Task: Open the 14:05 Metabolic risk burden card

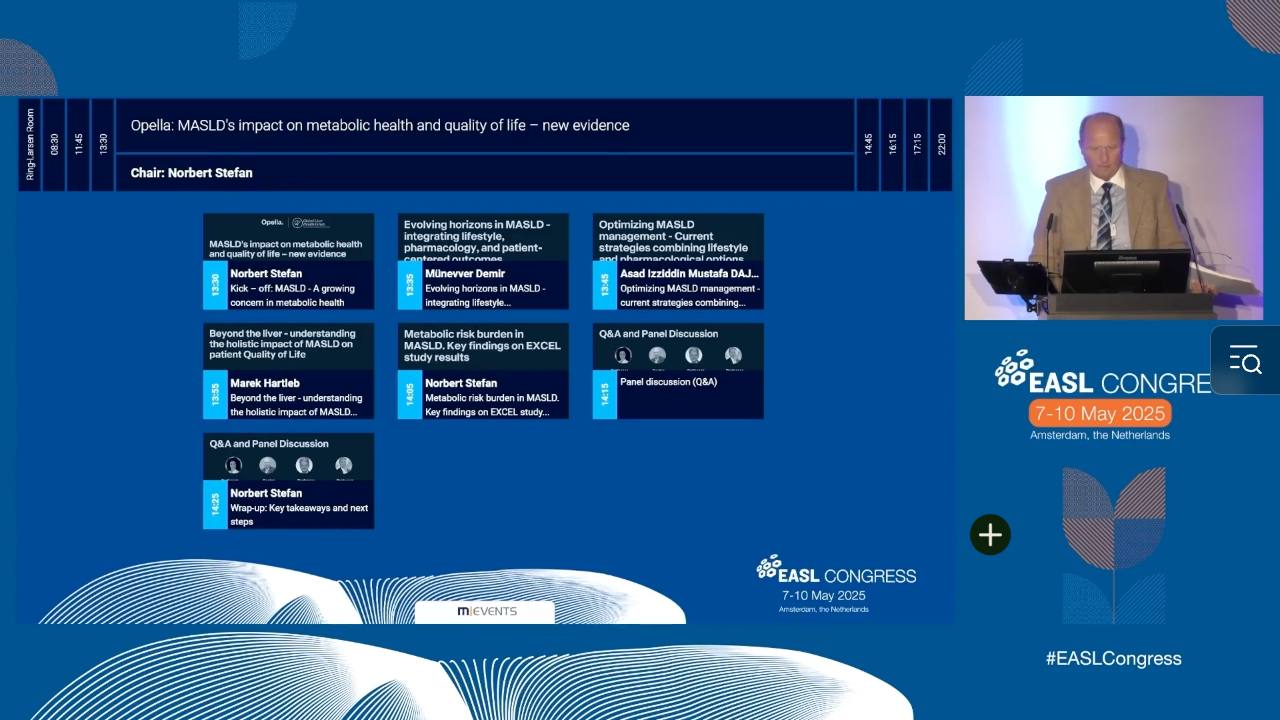Action: coord(483,371)
